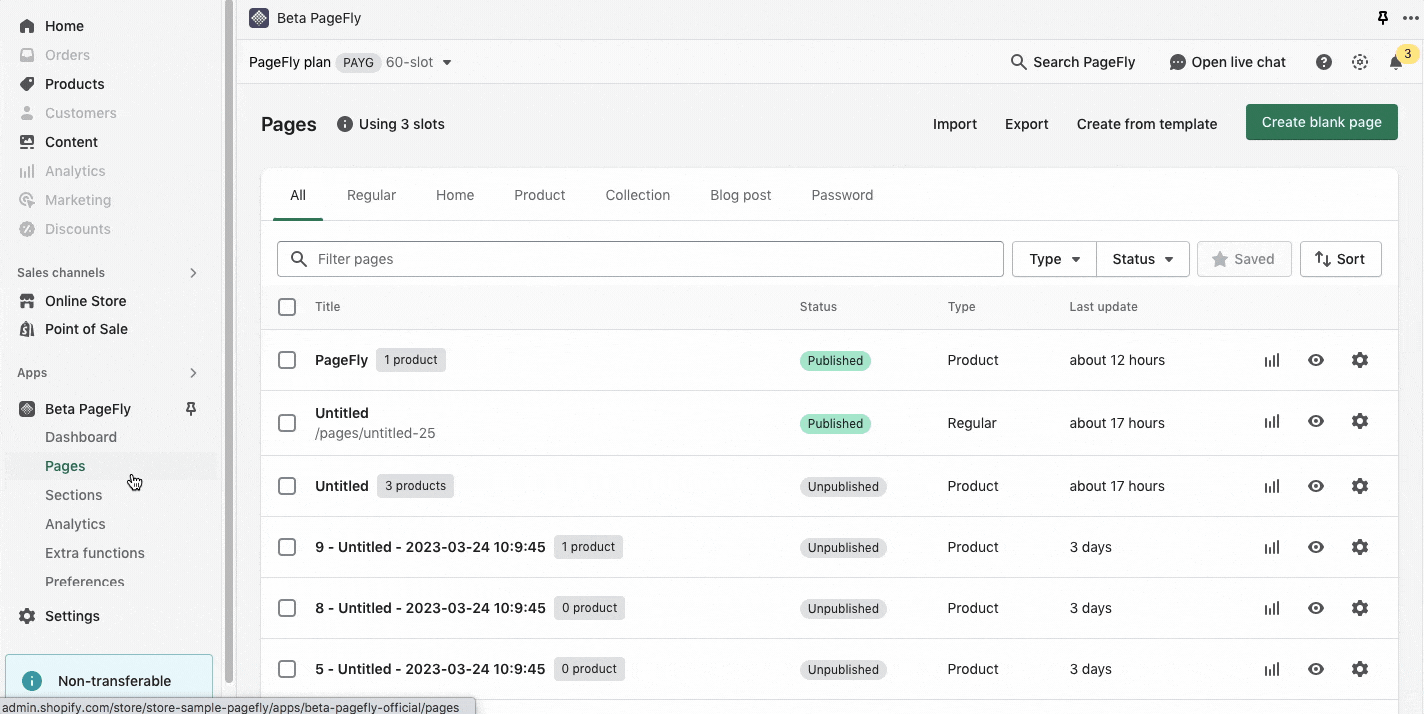Open analytics chart for Untitled 3 products row
The width and height of the screenshot is (1424, 714).
click(1272, 486)
